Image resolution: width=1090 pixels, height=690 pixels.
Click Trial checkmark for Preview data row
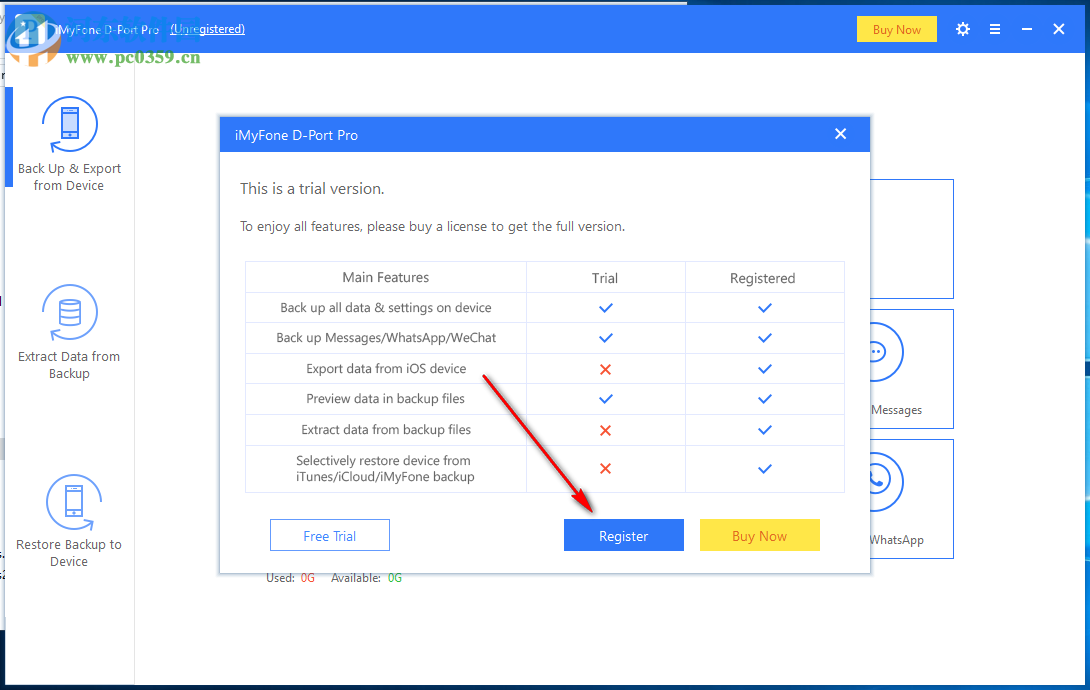[x=605, y=400]
